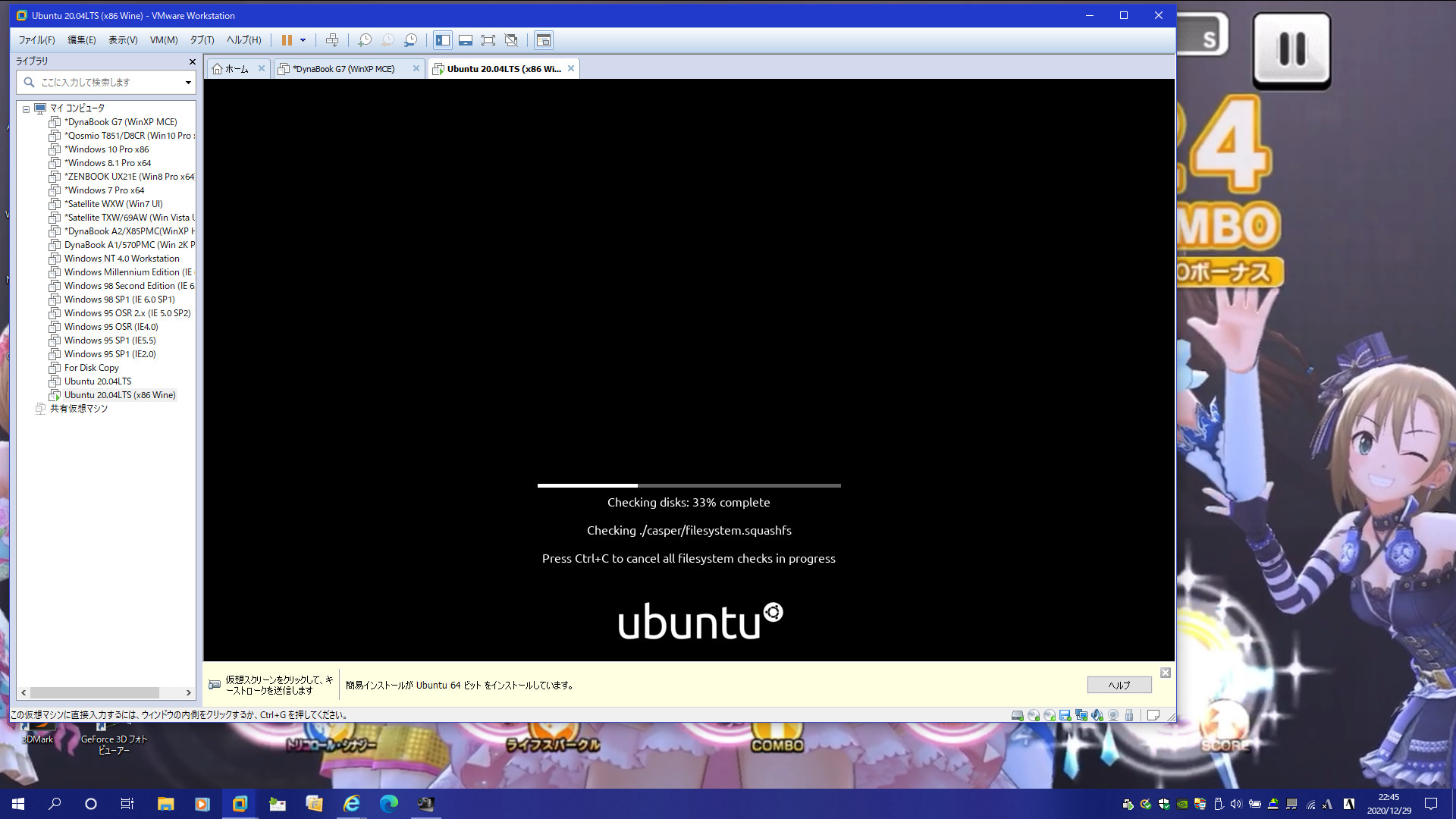Click the second CD/DVD drive status icon
This screenshot has width=1456, height=819.
(1050, 715)
